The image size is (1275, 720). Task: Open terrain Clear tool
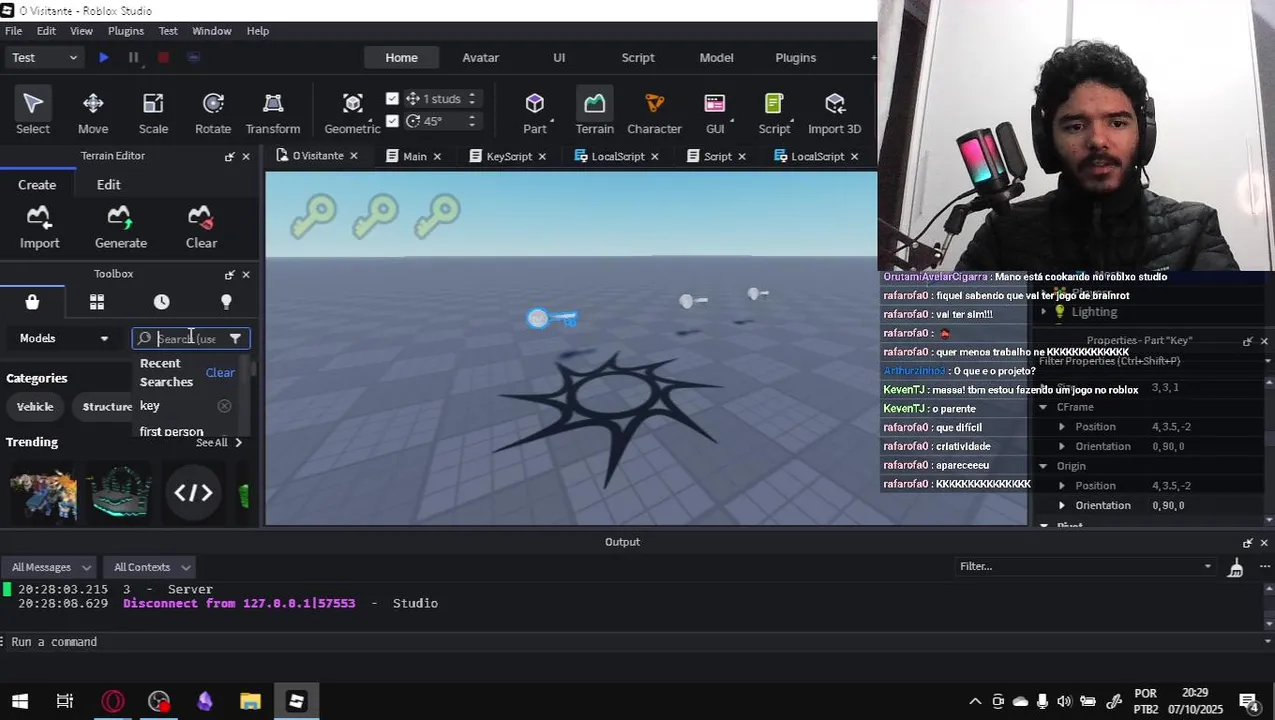coord(201,227)
